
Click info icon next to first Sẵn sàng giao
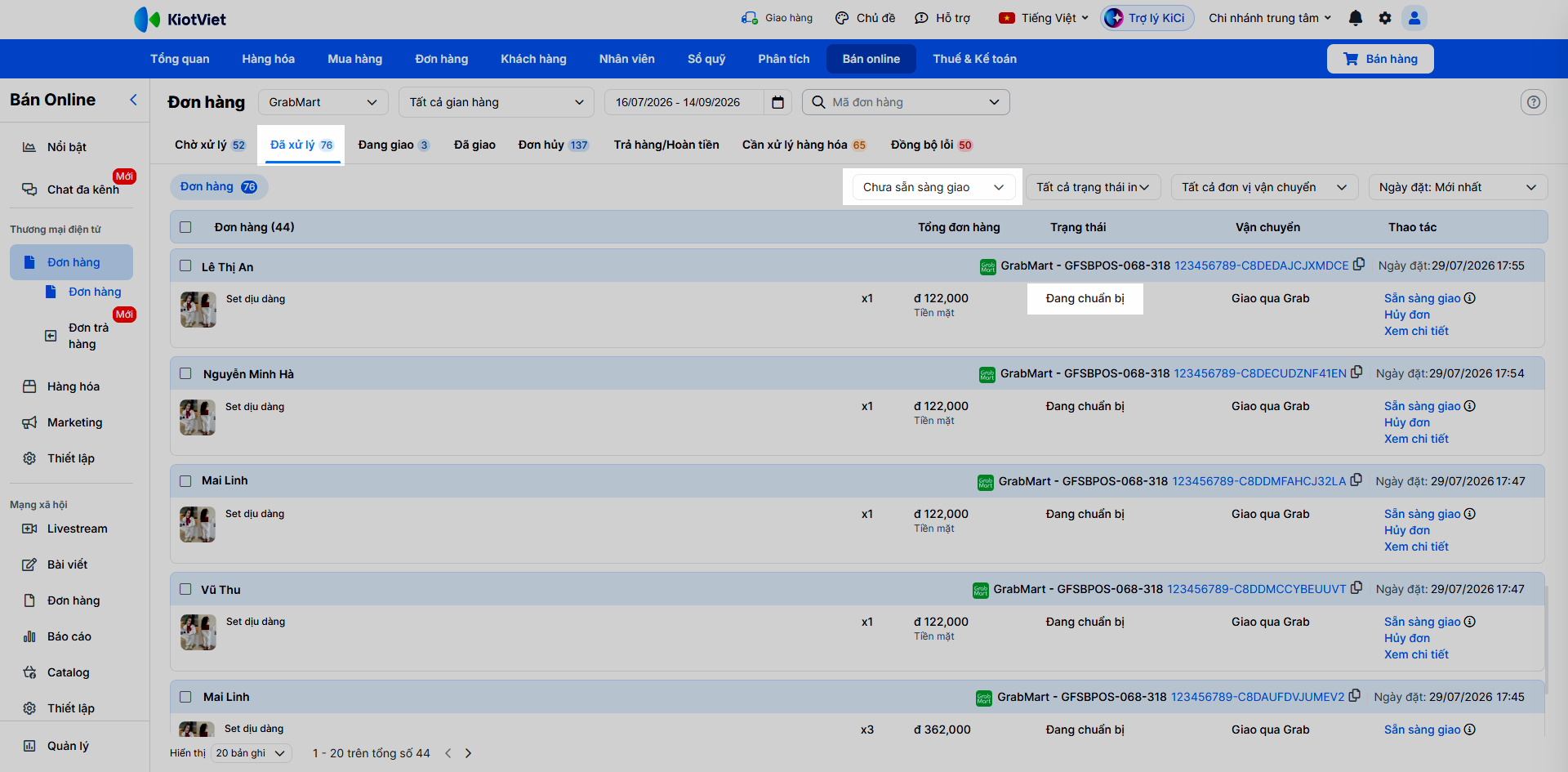click(1470, 298)
